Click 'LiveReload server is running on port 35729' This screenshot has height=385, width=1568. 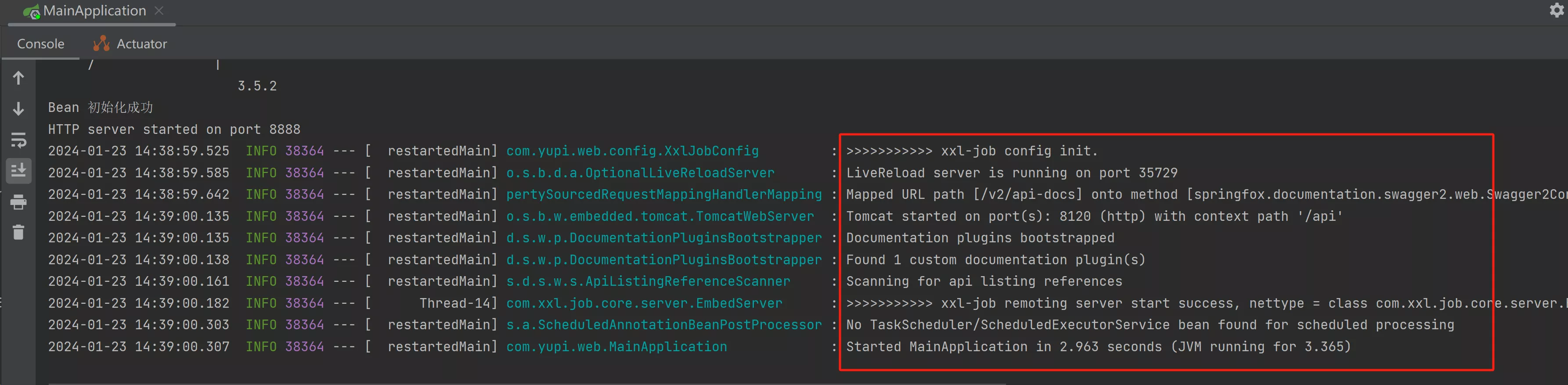coord(1012,173)
